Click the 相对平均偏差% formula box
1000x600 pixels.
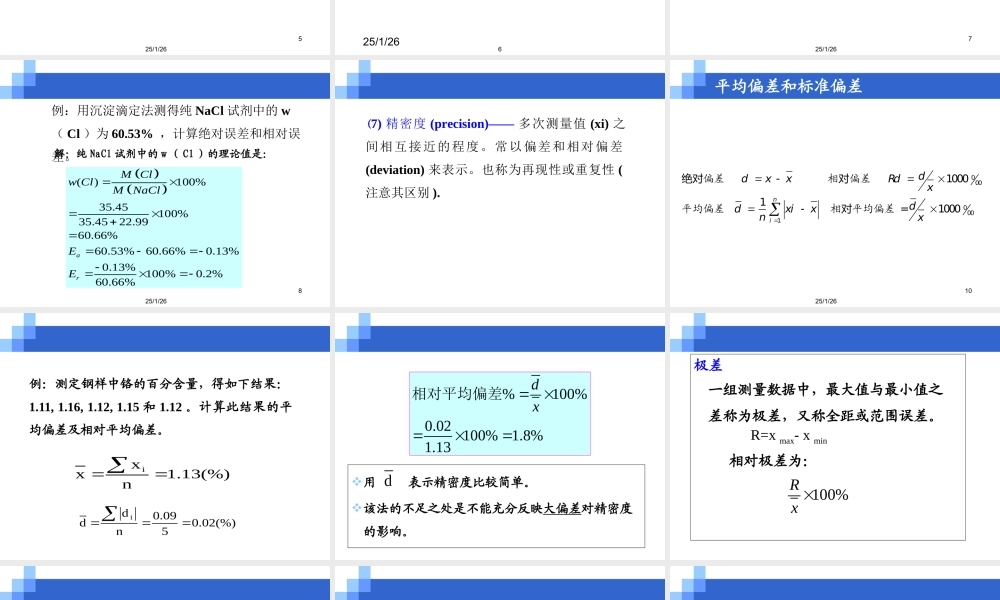(x=499, y=413)
